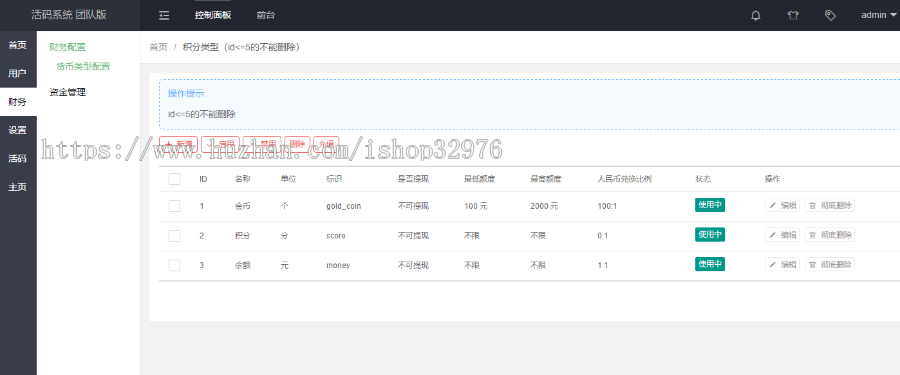The width and height of the screenshot is (900, 375).
Task: Click 使用中 status badge for 金币
Action: click(709, 205)
